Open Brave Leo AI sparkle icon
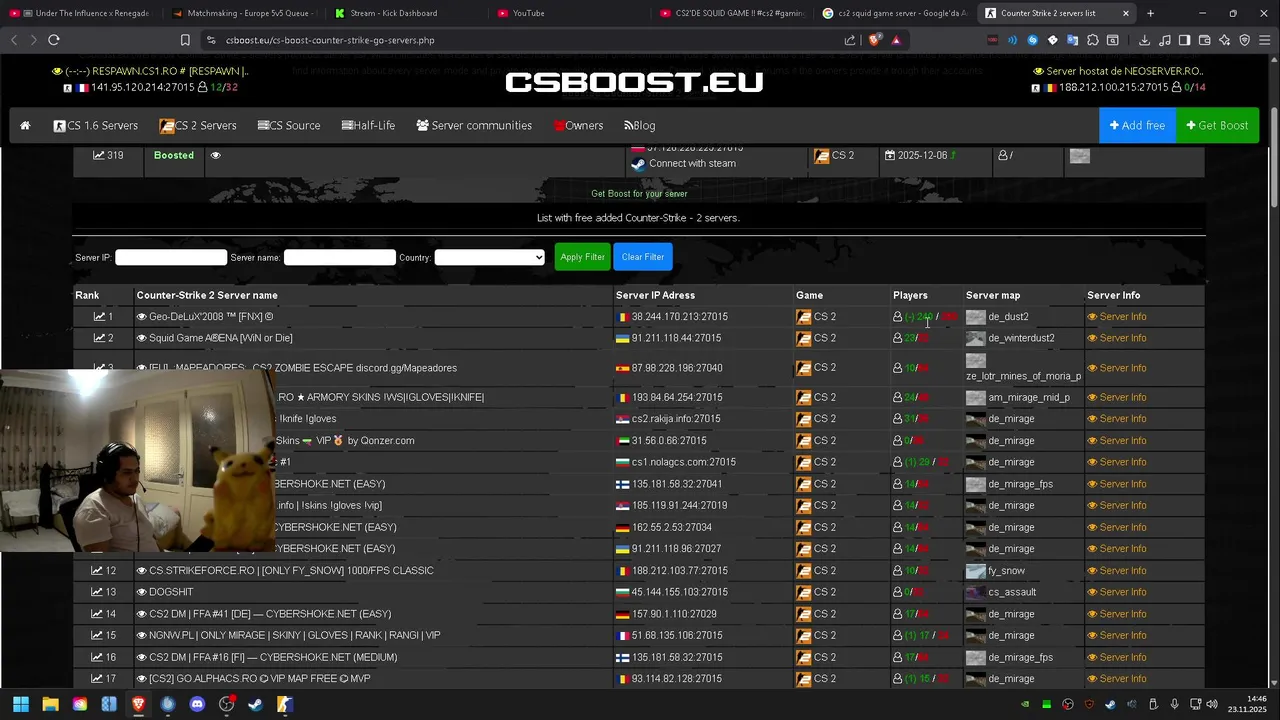This screenshot has width=1280, height=720. 1225,40
